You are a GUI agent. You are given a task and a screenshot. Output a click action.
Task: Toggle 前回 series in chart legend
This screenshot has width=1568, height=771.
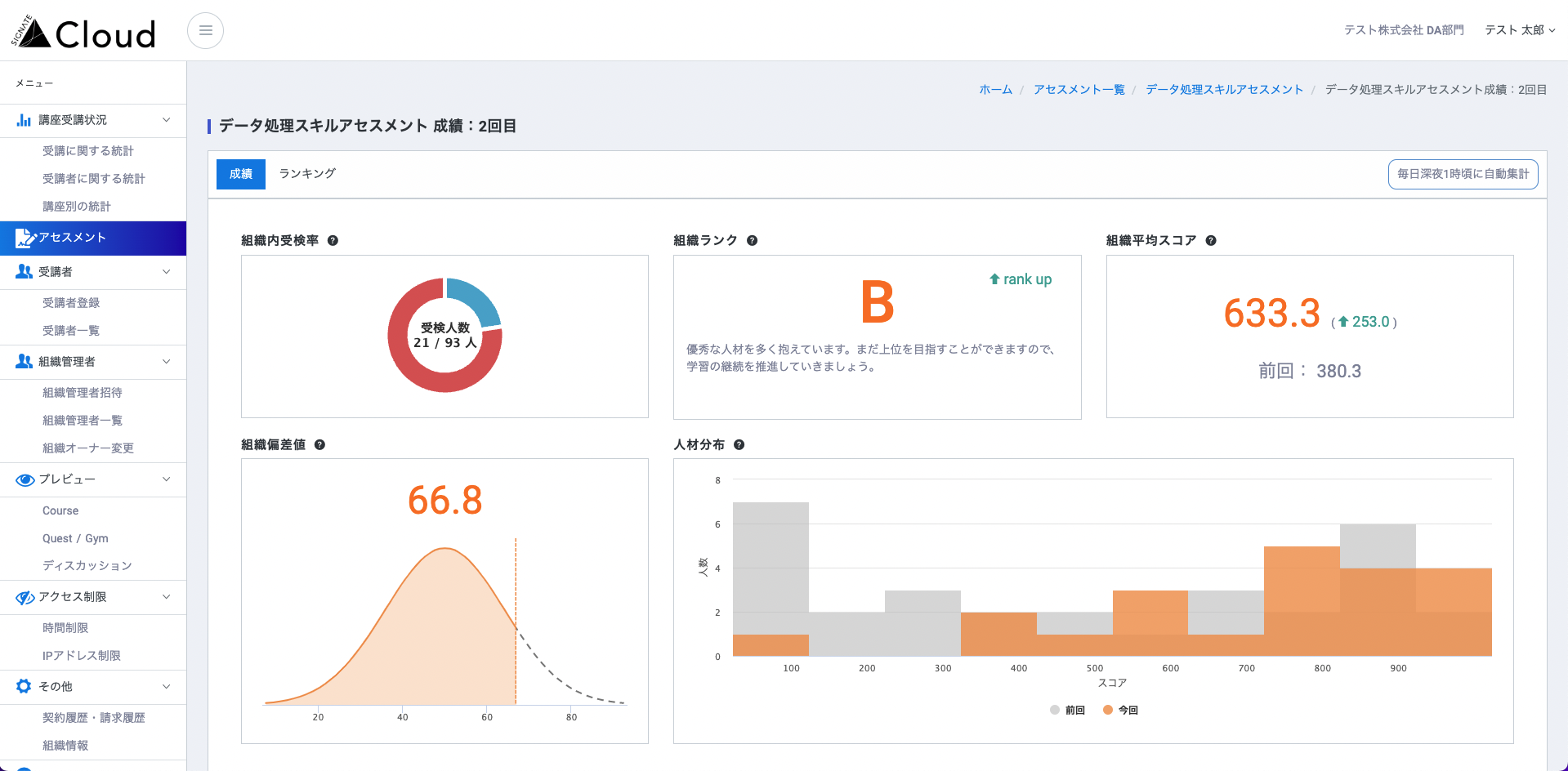click(1067, 711)
